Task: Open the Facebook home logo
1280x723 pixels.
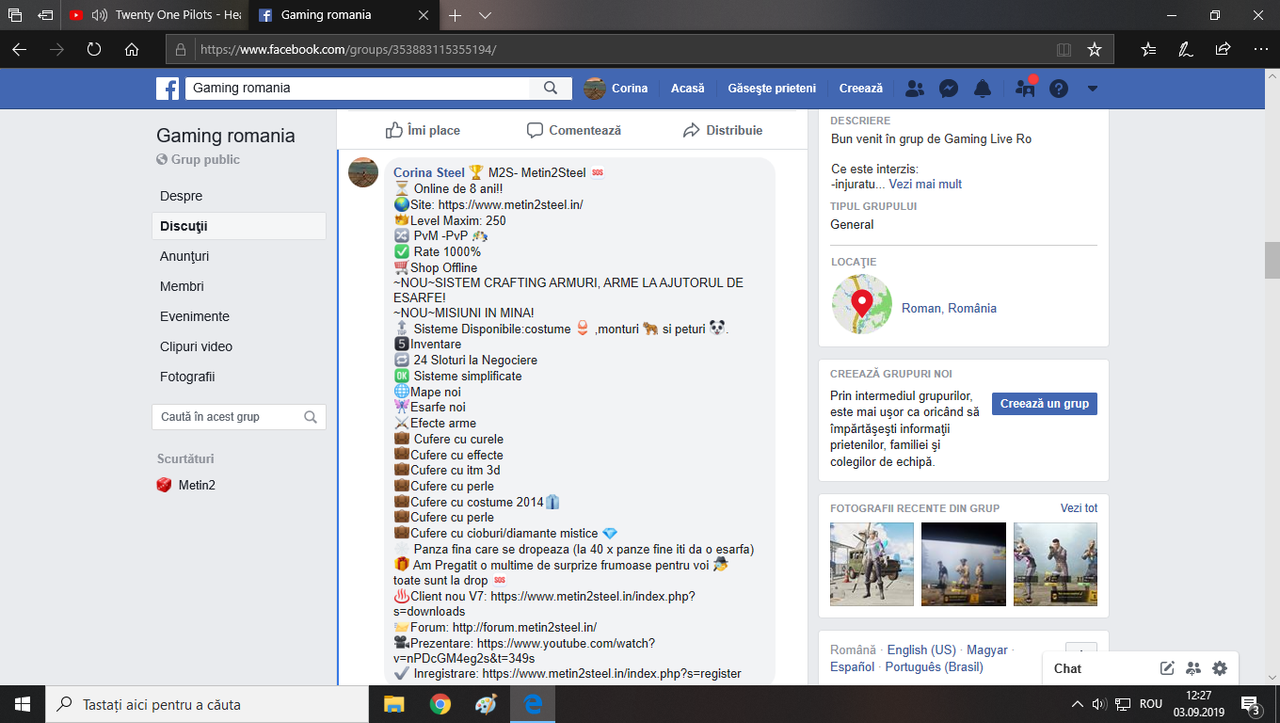Action: click(167, 88)
